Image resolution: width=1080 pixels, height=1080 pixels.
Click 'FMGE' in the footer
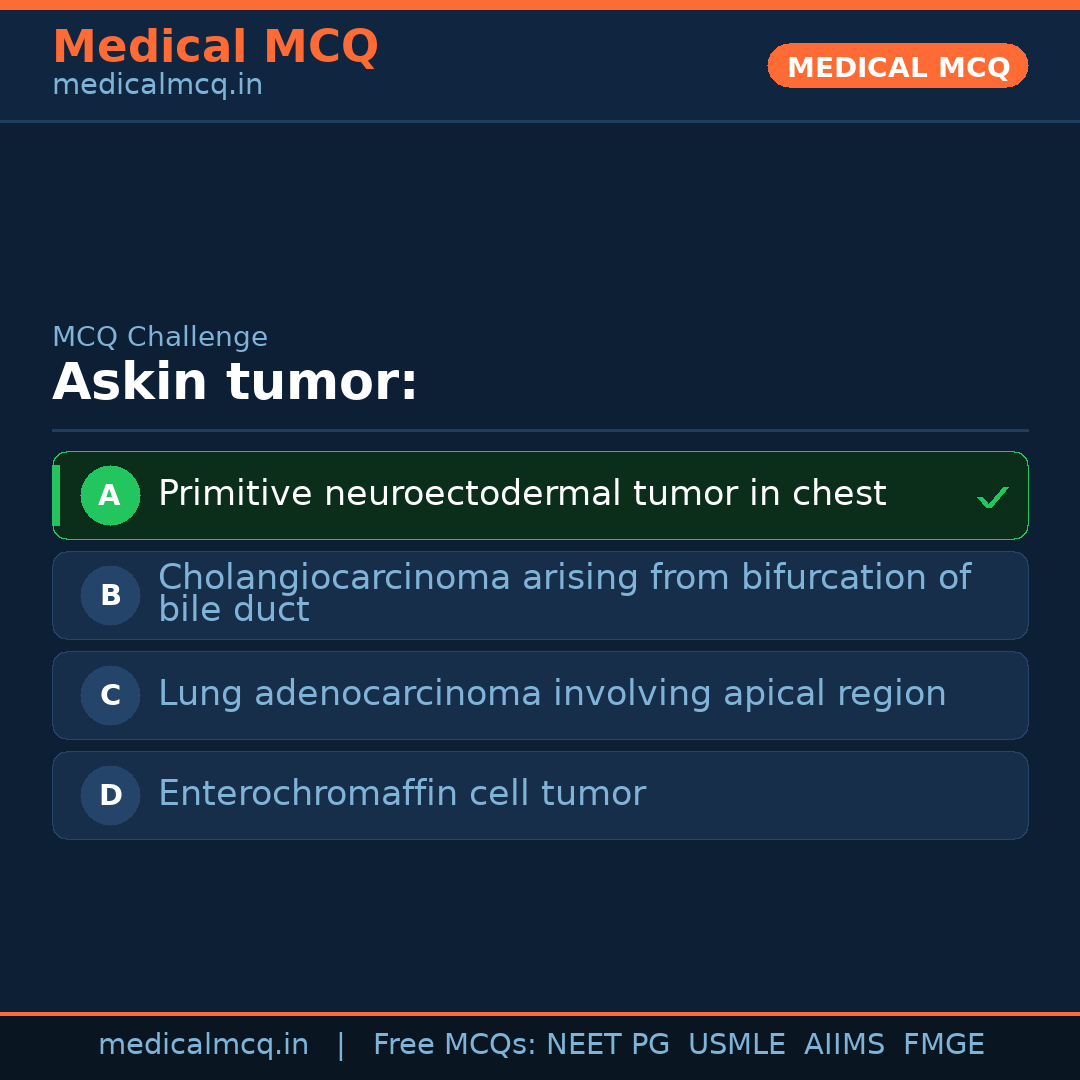(x=944, y=1045)
